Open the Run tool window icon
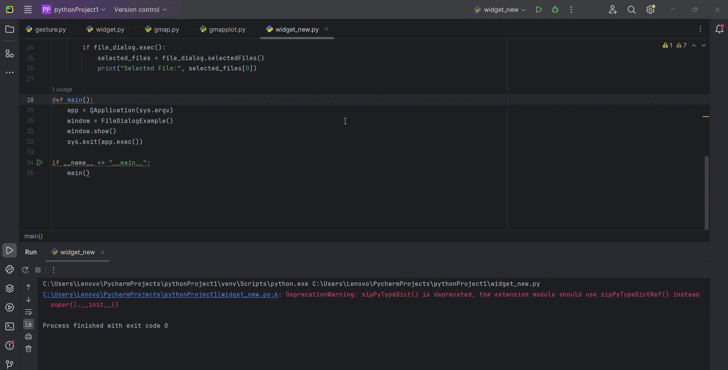The image size is (728, 370). (x=9, y=251)
